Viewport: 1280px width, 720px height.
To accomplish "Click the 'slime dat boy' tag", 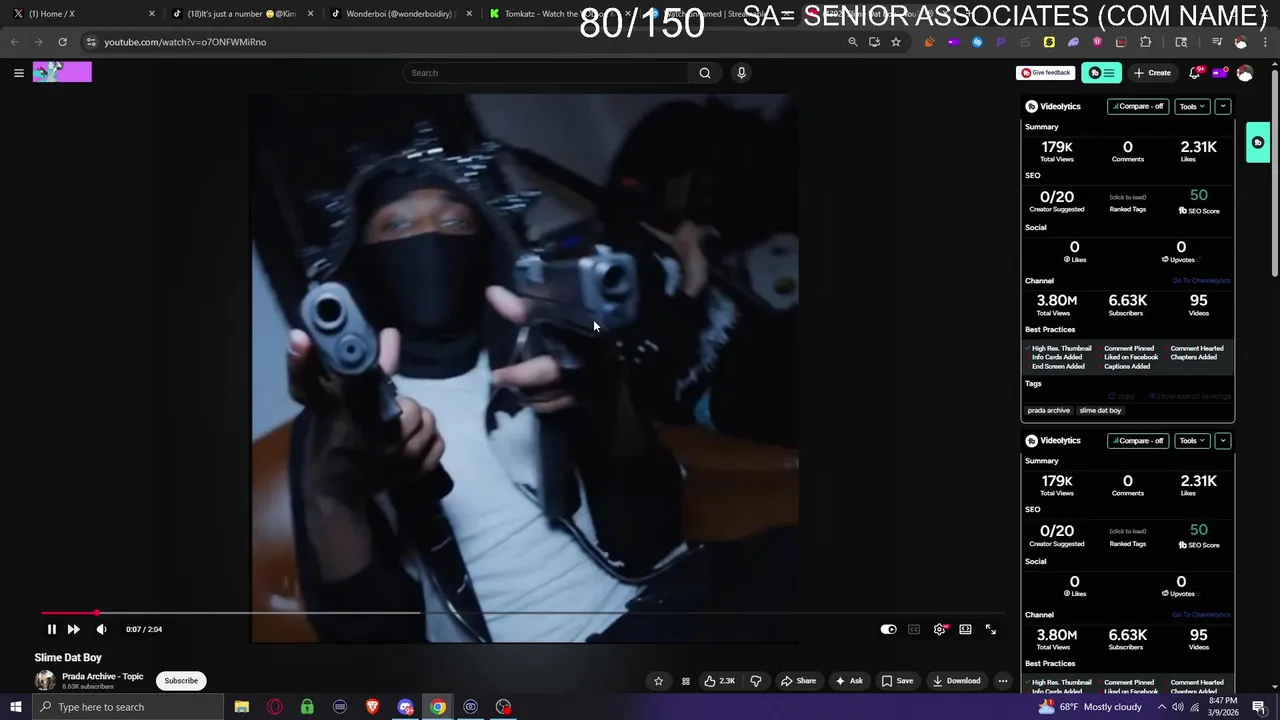I will (1101, 411).
